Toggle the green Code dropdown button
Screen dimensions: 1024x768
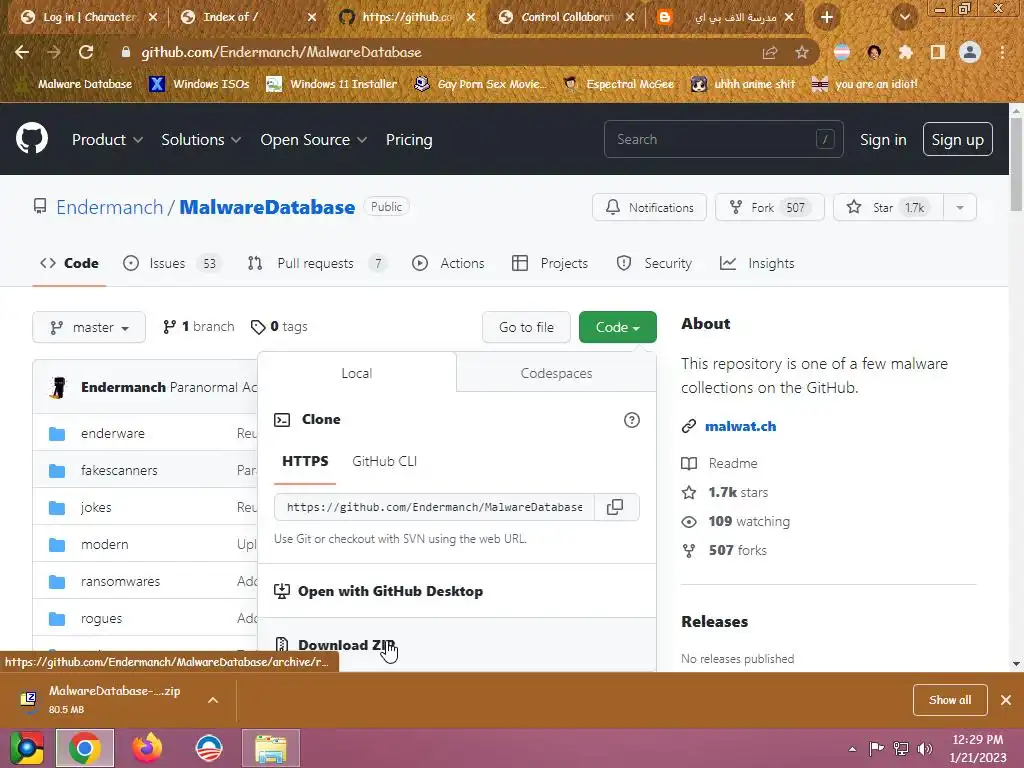click(x=617, y=327)
